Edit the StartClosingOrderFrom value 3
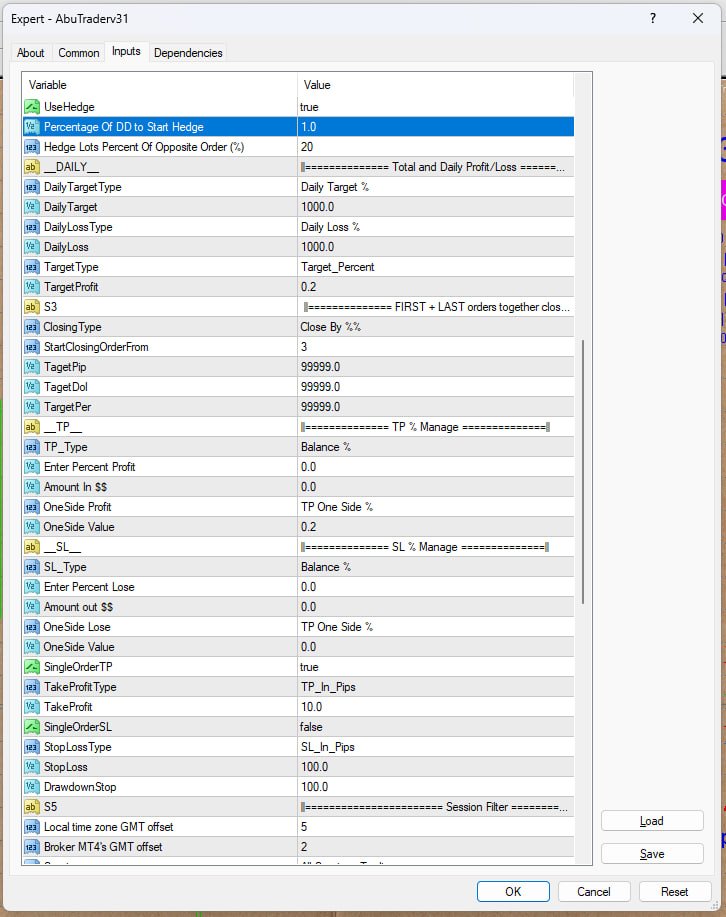The width and height of the screenshot is (726, 917). (436, 347)
